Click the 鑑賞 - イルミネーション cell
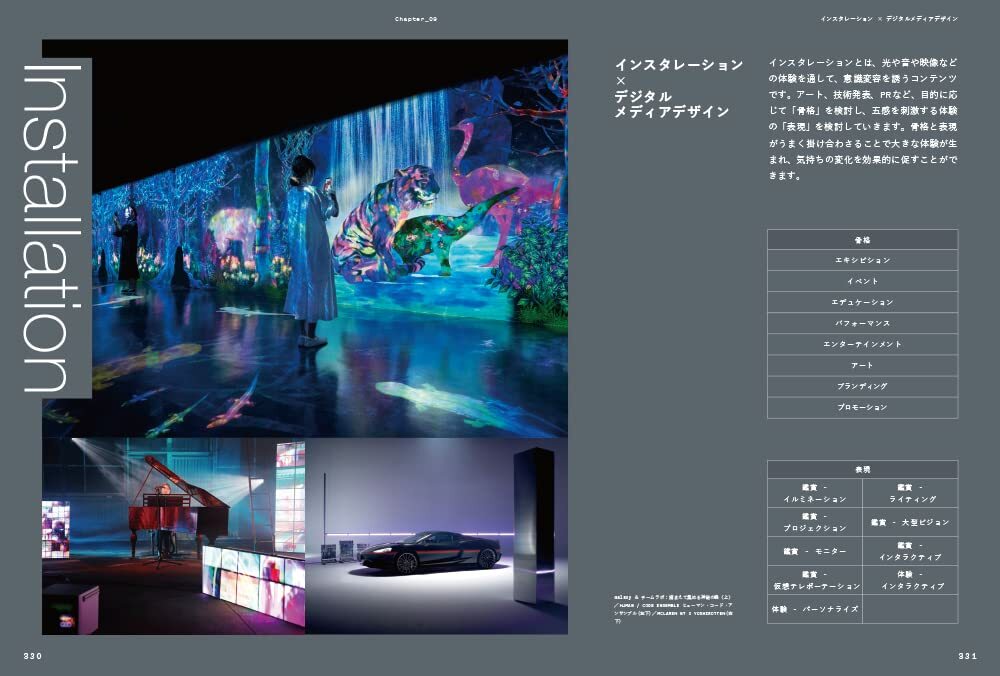 (x=814, y=493)
